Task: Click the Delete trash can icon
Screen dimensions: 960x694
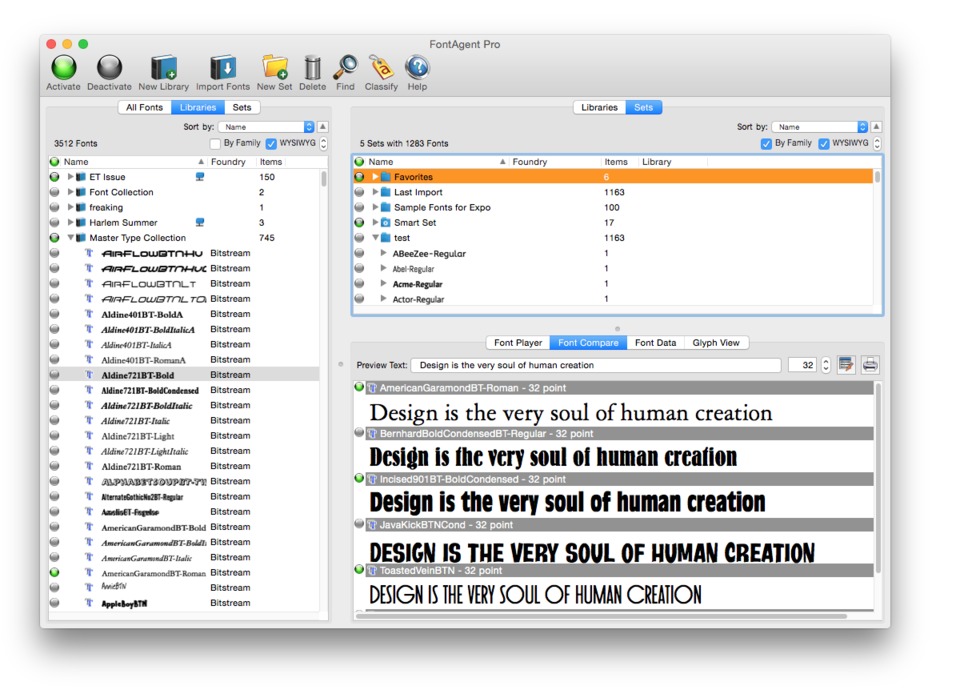Action: coord(312,68)
